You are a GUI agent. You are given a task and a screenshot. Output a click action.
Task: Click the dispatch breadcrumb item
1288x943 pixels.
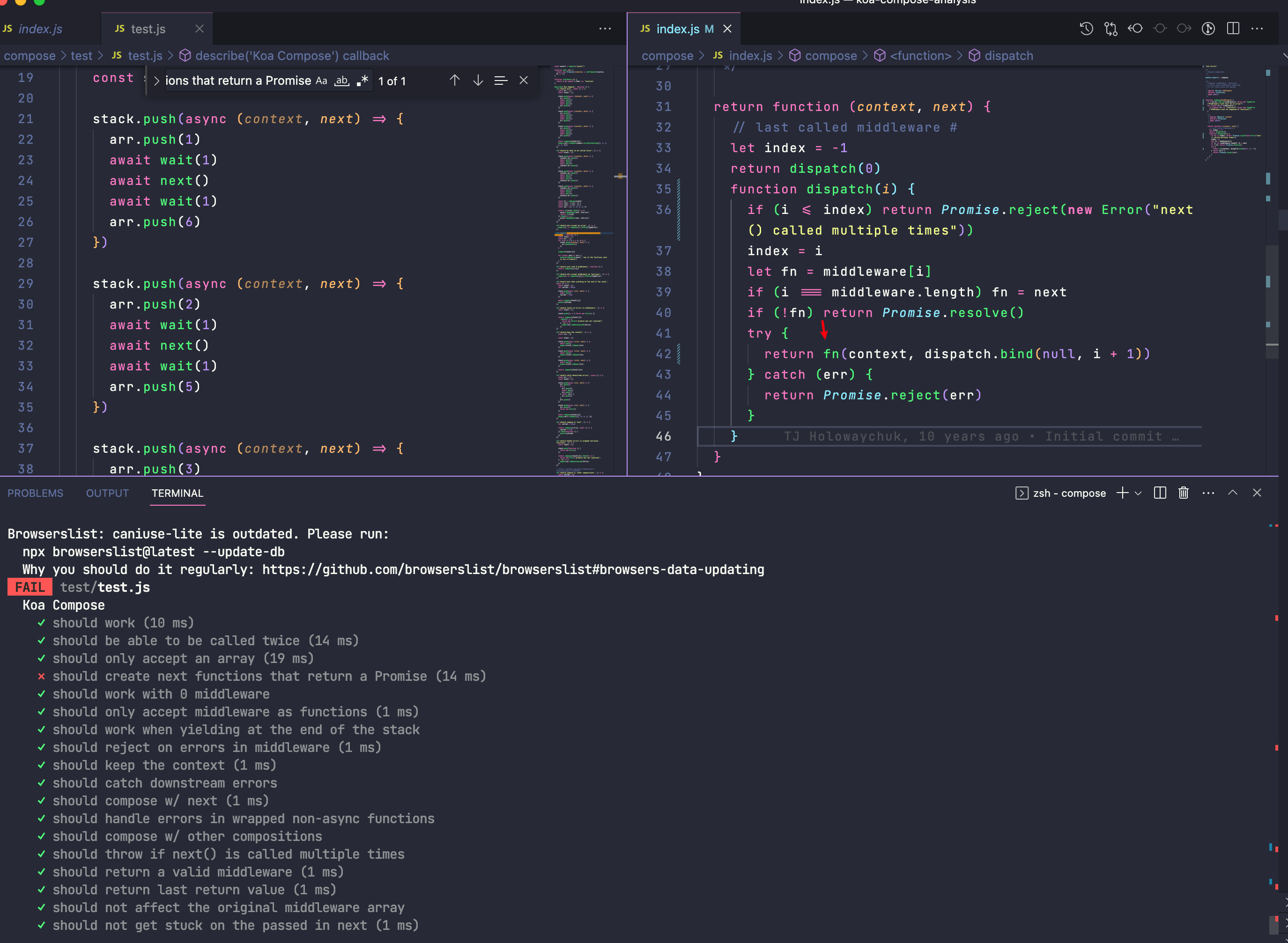click(x=1008, y=55)
